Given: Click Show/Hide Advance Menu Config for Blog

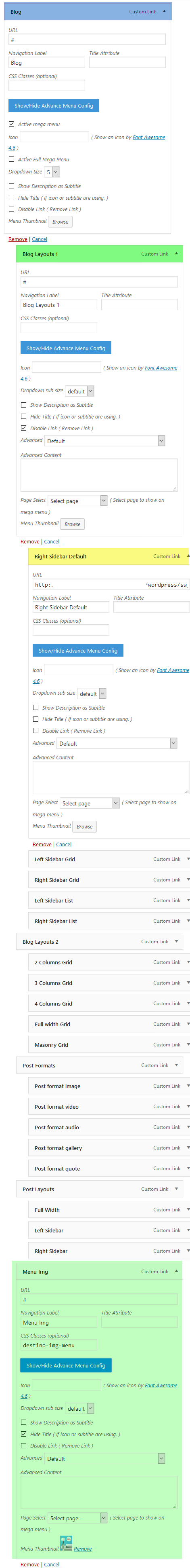Looking at the screenshot, I should point(54,105).
